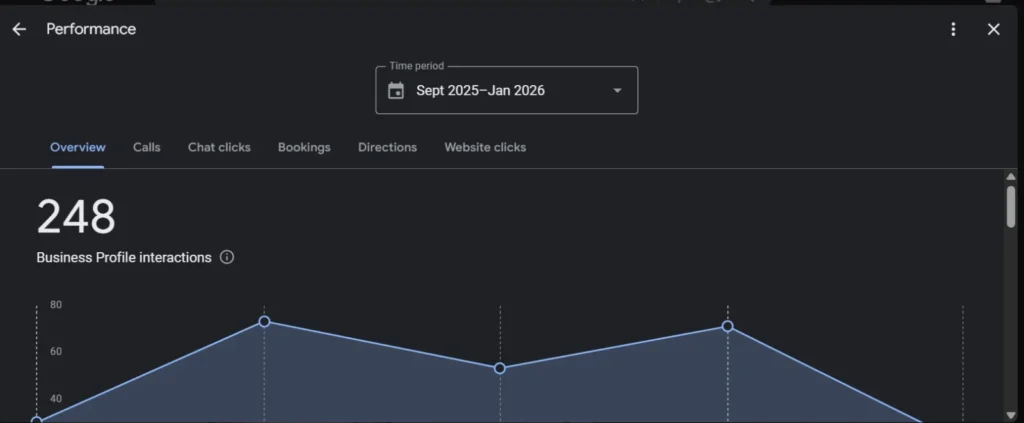Go back using the left arrow icon
Image resolution: width=1024 pixels, height=423 pixels.
pos(19,29)
